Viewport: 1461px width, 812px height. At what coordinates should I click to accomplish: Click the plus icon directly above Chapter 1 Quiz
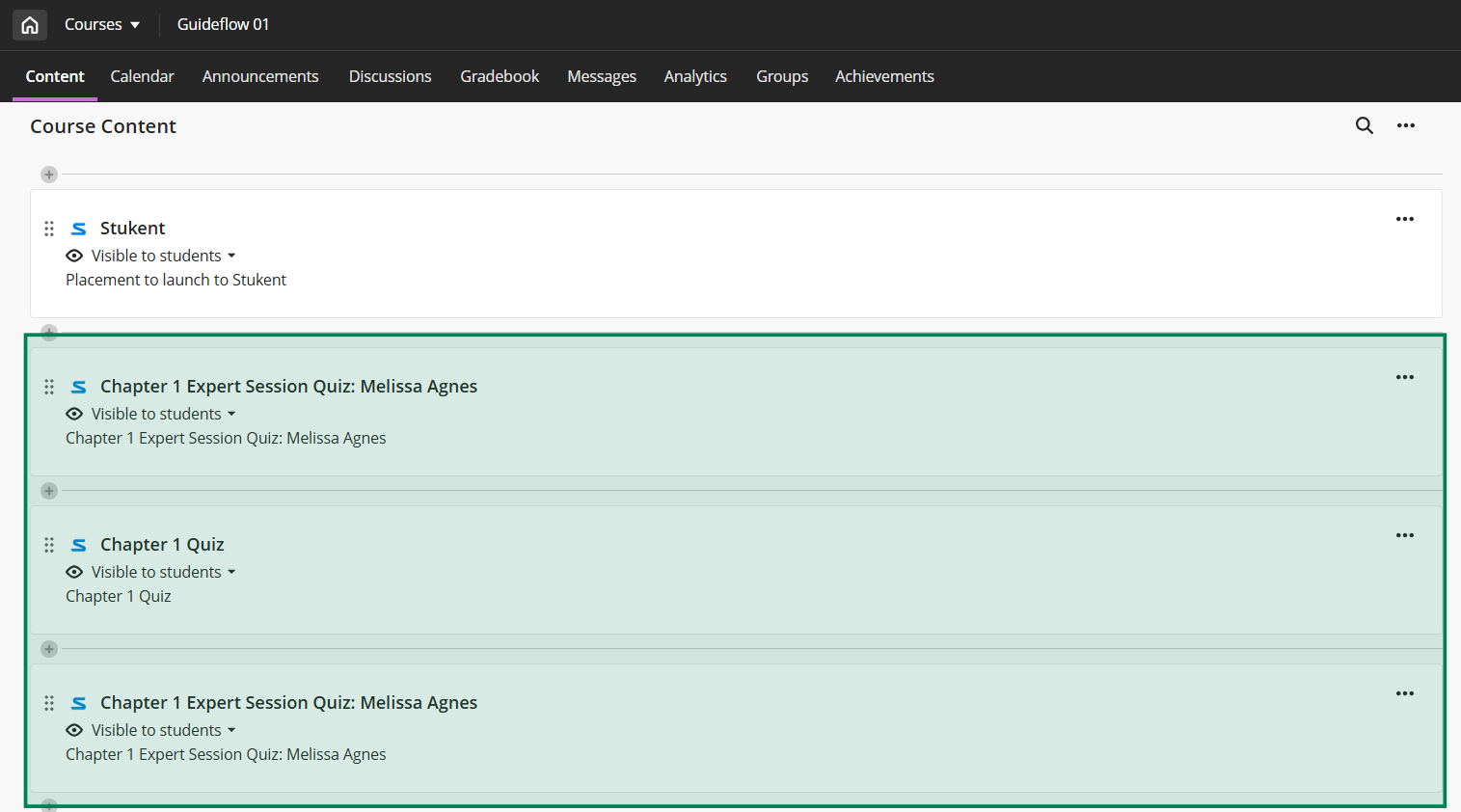[x=49, y=491]
